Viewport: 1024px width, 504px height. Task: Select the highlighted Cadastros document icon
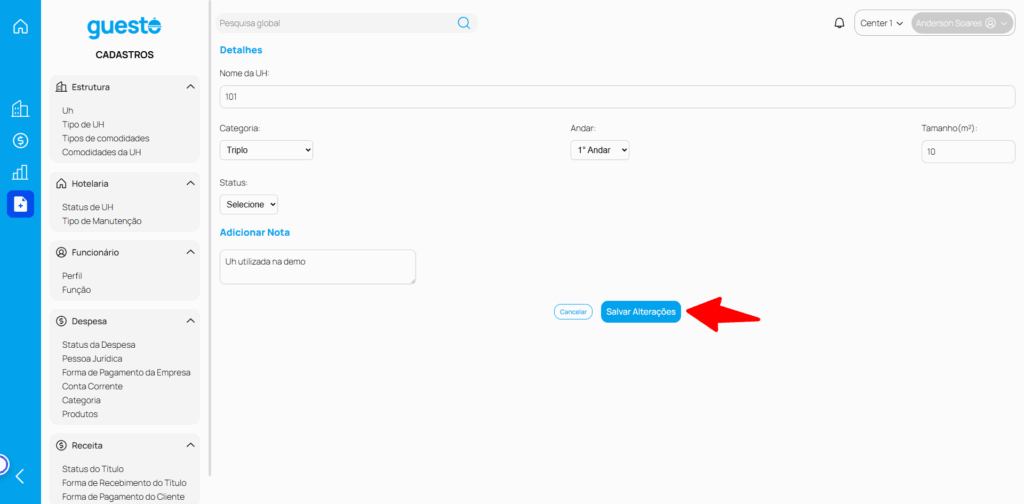click(x=20, y=204)
